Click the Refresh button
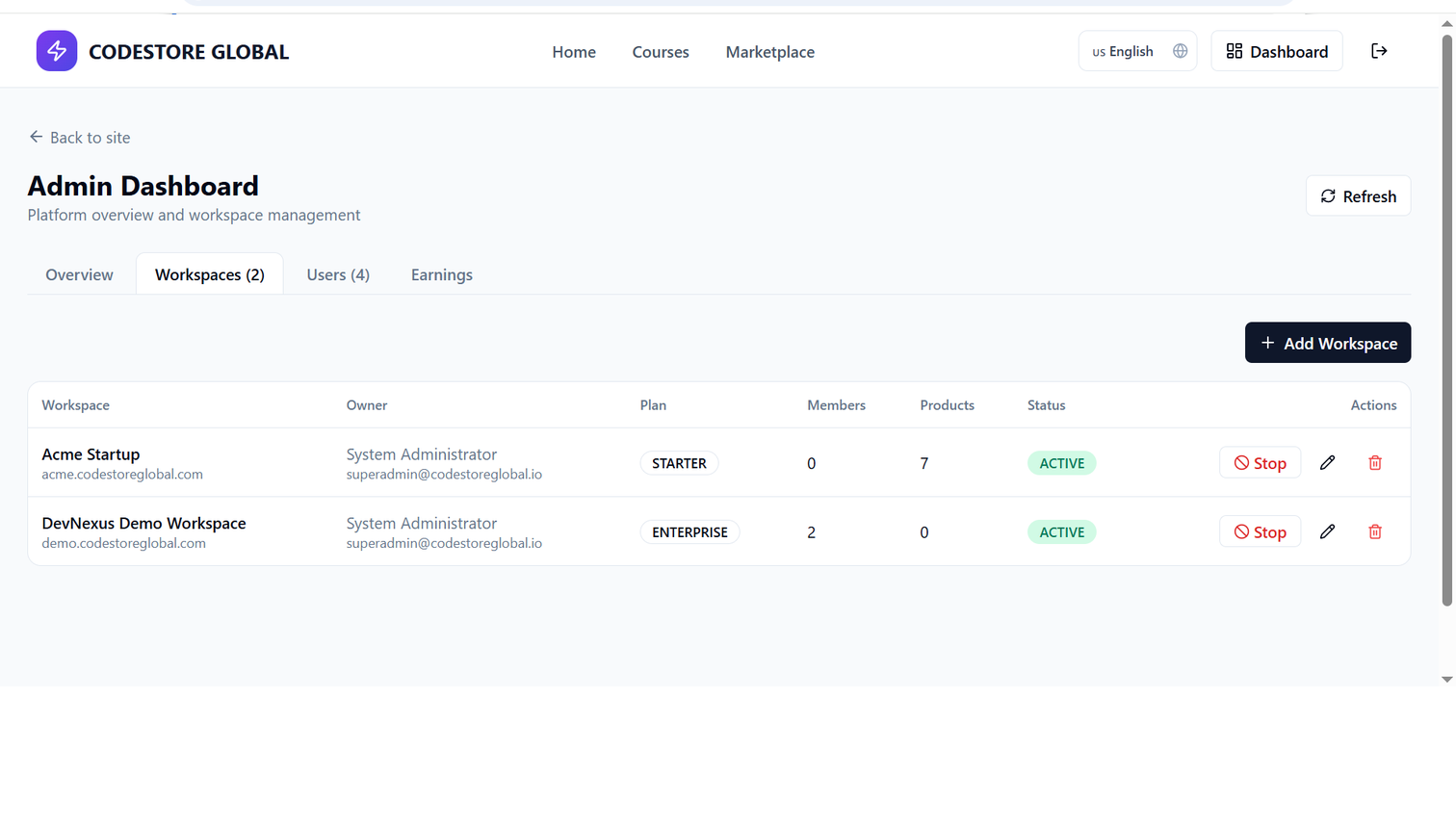This screenshot has height=828, width=1456. 1358,195
